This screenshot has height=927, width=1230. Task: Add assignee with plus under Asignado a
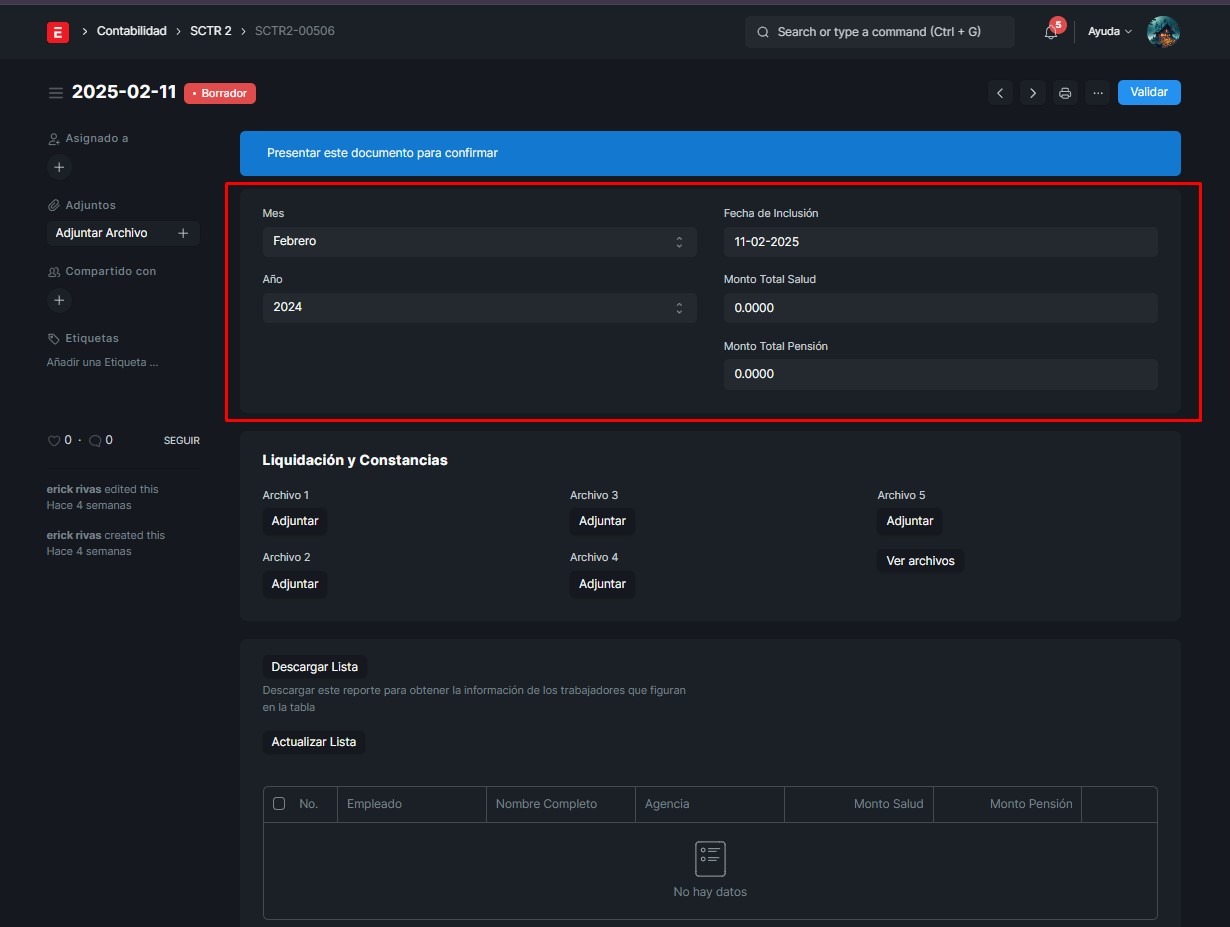click(59, 167)
